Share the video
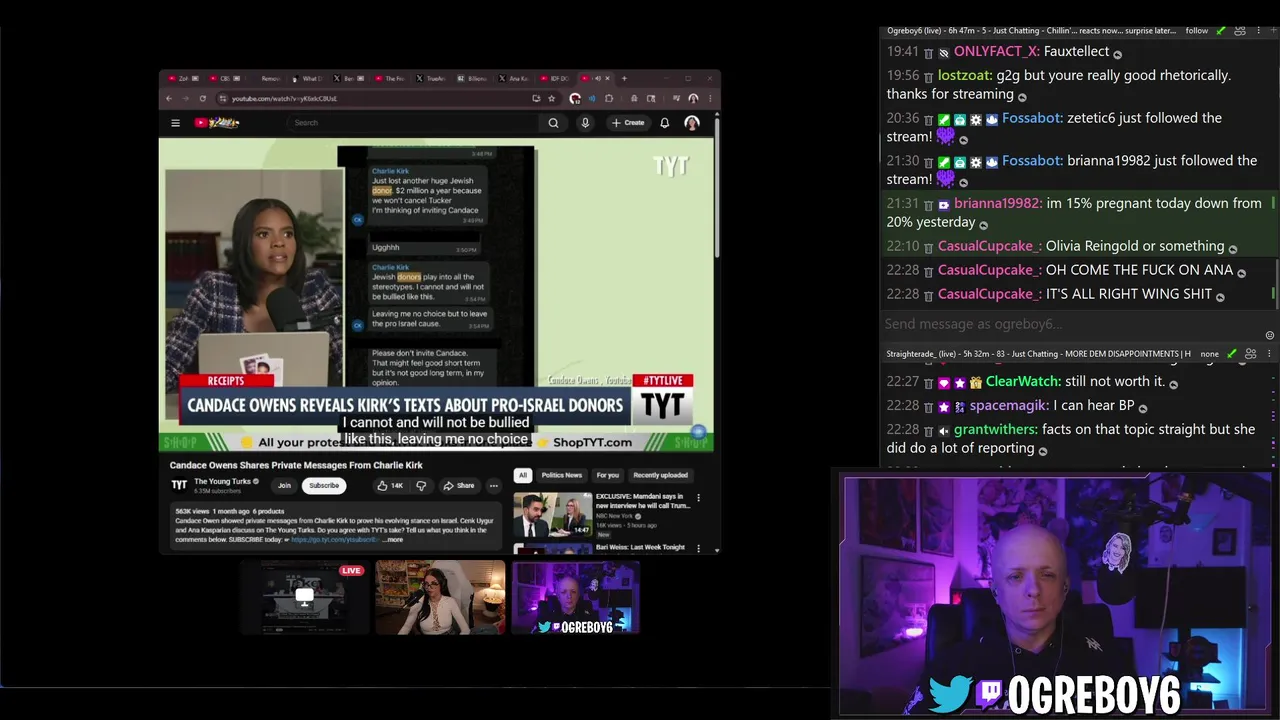Image resolution: width=1280 pixels, height=720 pixels. pos(459,485)
